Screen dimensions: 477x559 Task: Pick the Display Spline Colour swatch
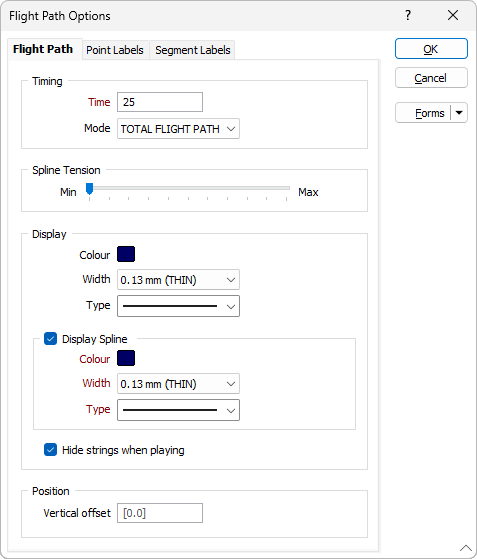pyautogui.click(x=126, y=358)
